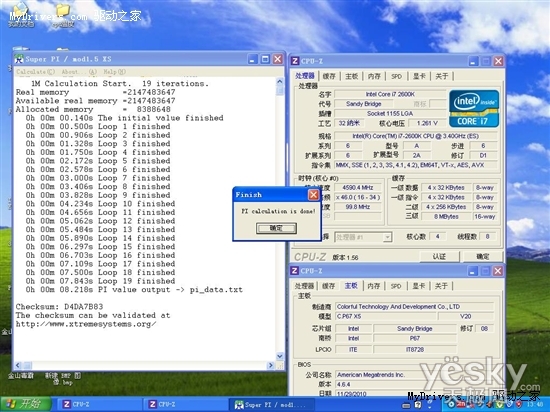Activate second CPU-Z taskbar button

click(x=185, y=404)
